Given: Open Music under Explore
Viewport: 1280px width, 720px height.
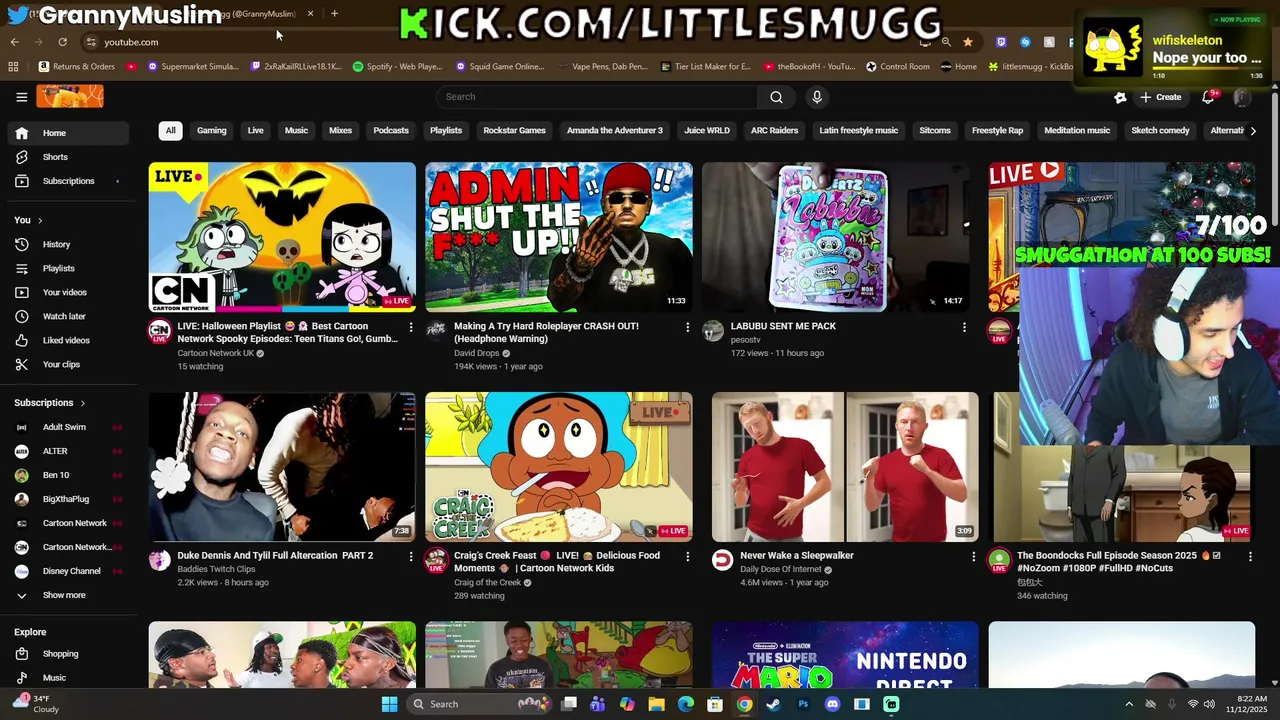Looking at the screenshot, I should tap(68, 678).
